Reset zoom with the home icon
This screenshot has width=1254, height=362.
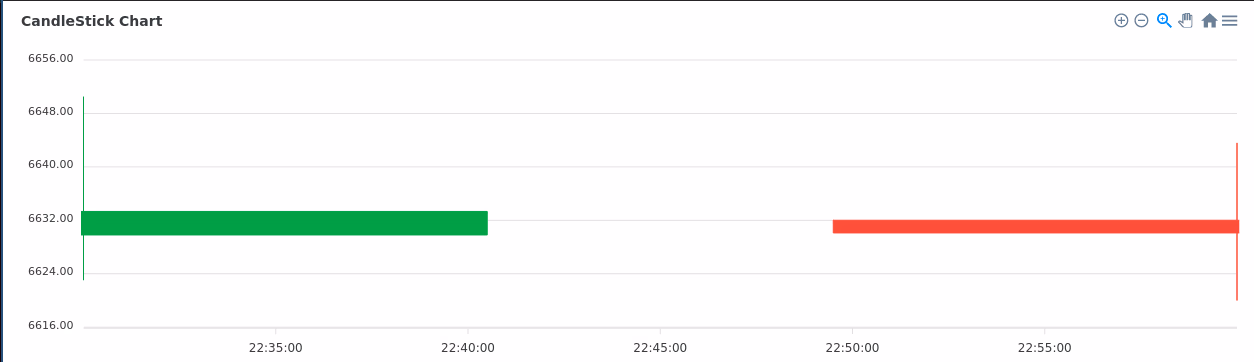coord(1209,20)
